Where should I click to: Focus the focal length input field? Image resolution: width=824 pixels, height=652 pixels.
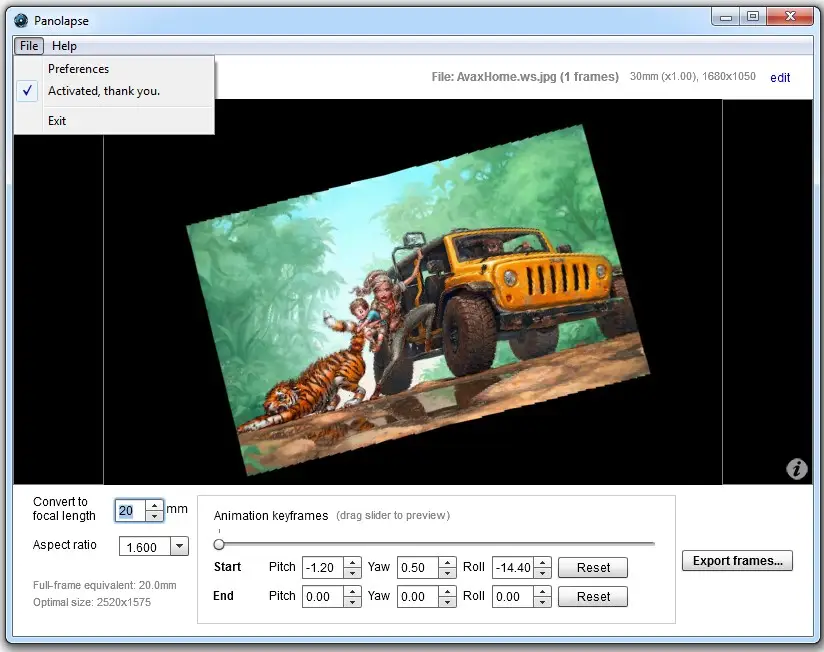coord(130,510)
